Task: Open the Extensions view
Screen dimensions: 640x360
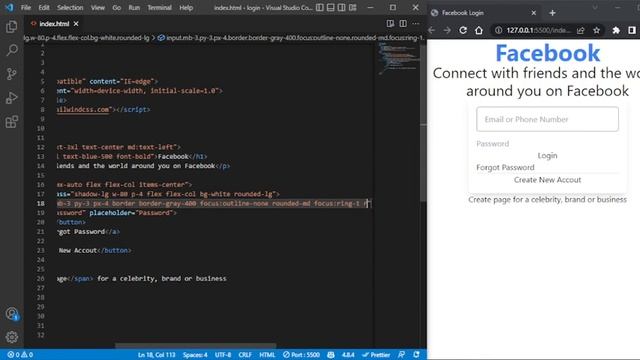Action: (x=11, y=122)
